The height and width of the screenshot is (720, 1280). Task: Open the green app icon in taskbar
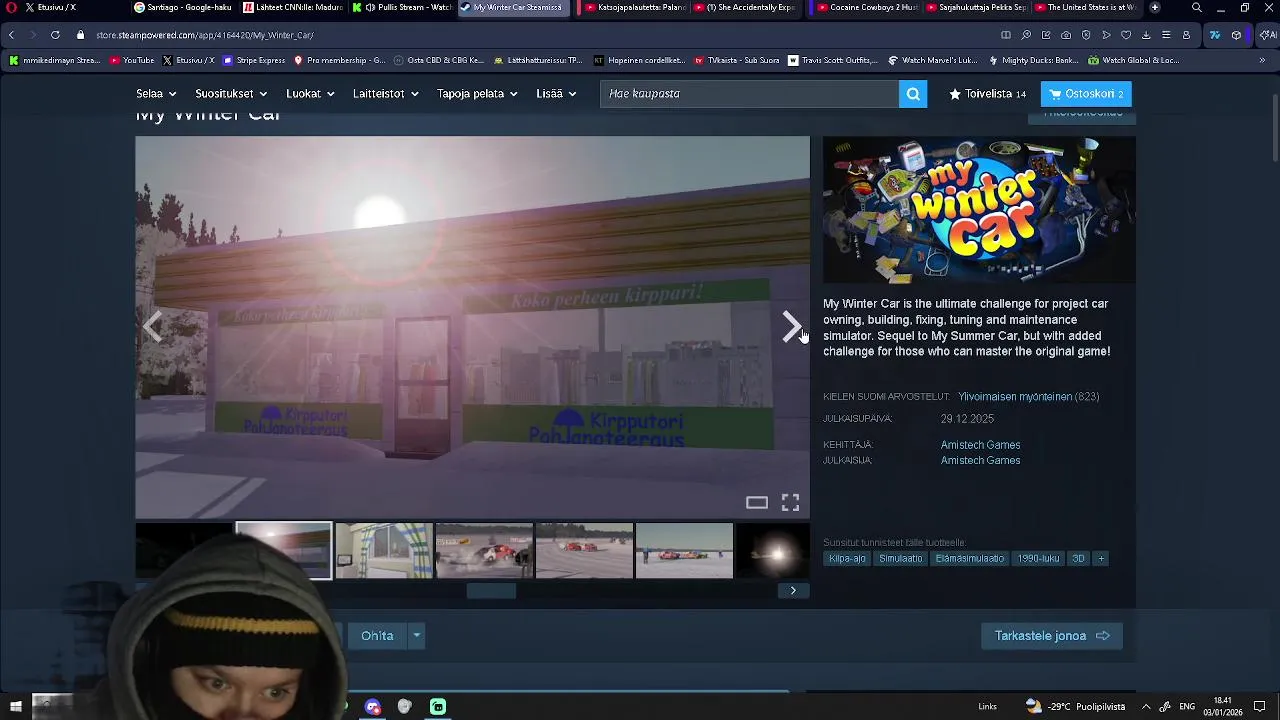pyautogui.click(x=438, y=706)
